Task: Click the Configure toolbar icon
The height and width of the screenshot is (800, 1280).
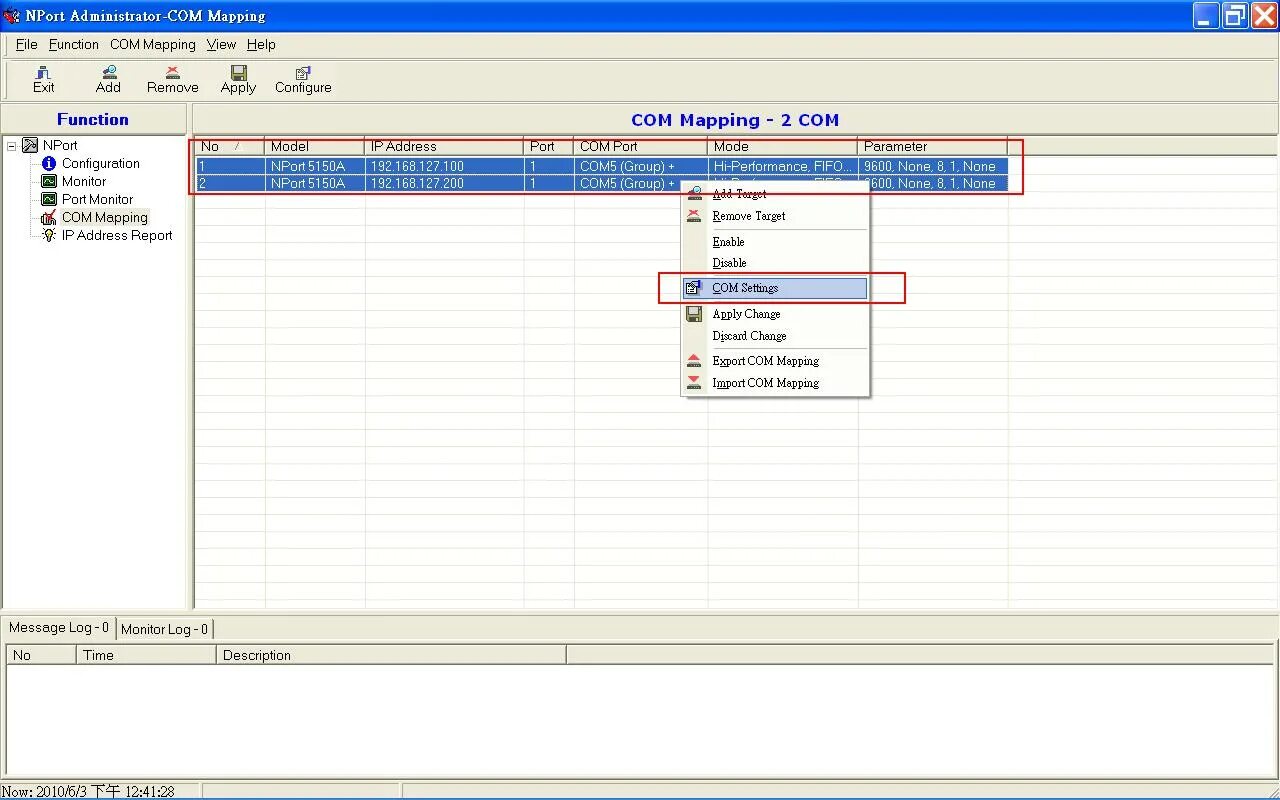Action: pyautogui.click(x=303, y=72)
